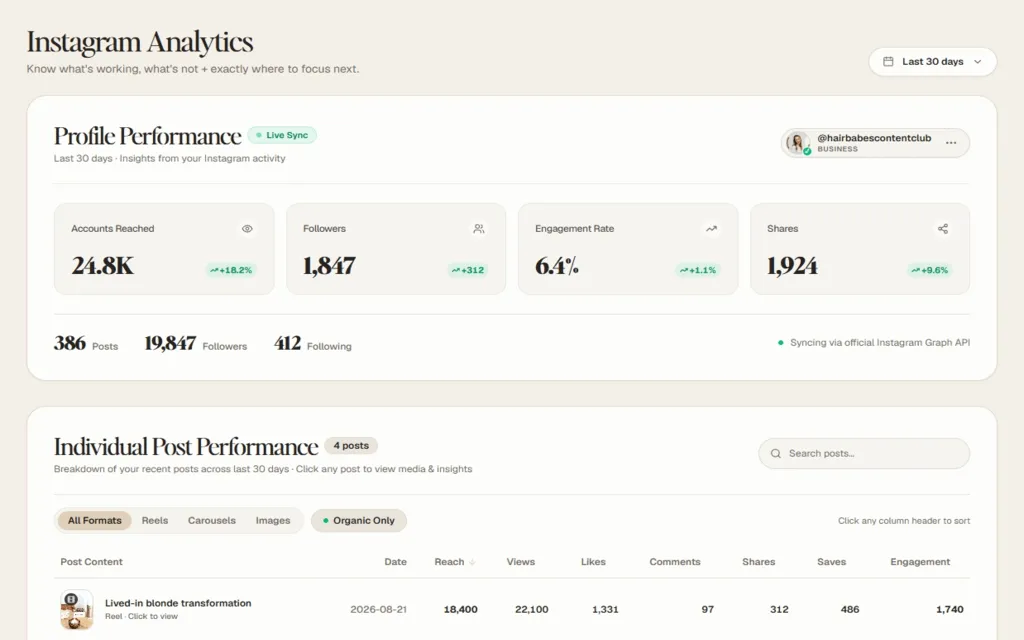Click the 4 posts count badge
The image size is (1024, 640).
[x=351, y=445]
